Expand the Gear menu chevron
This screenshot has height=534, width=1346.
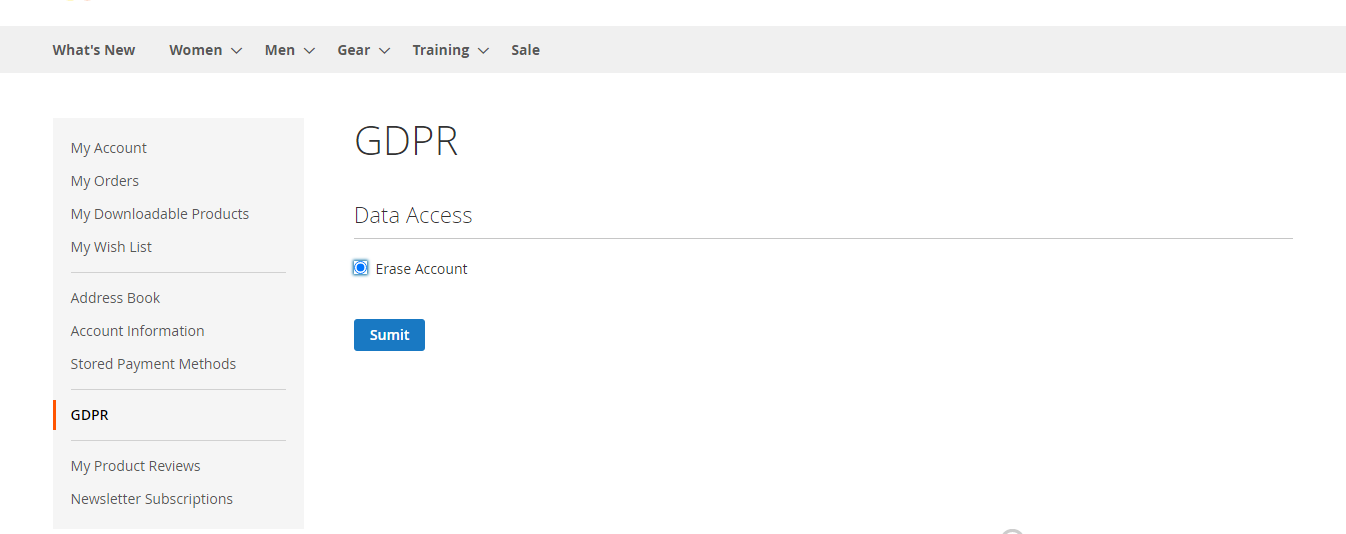pos(385,51)
